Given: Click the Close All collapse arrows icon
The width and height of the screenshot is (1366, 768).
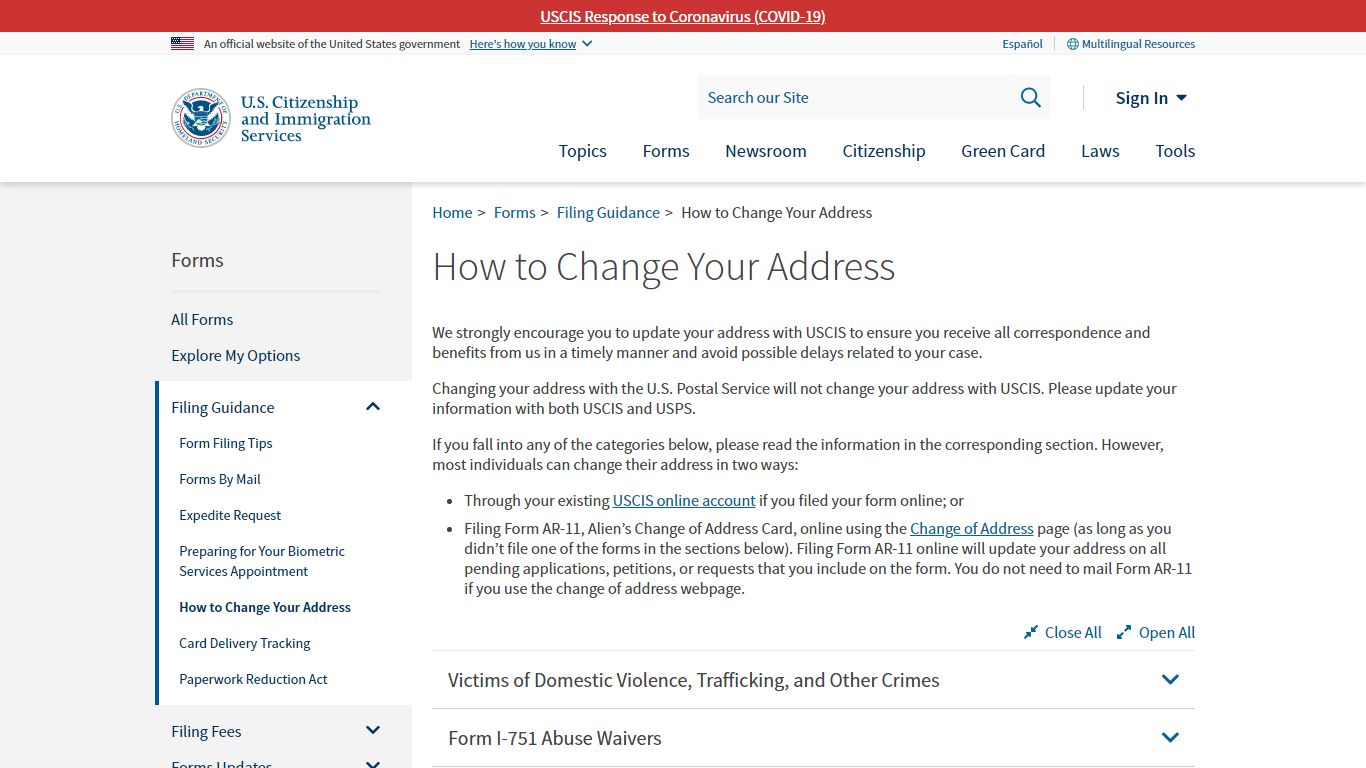Looking at the screenshot, I should click(1031, 633).
